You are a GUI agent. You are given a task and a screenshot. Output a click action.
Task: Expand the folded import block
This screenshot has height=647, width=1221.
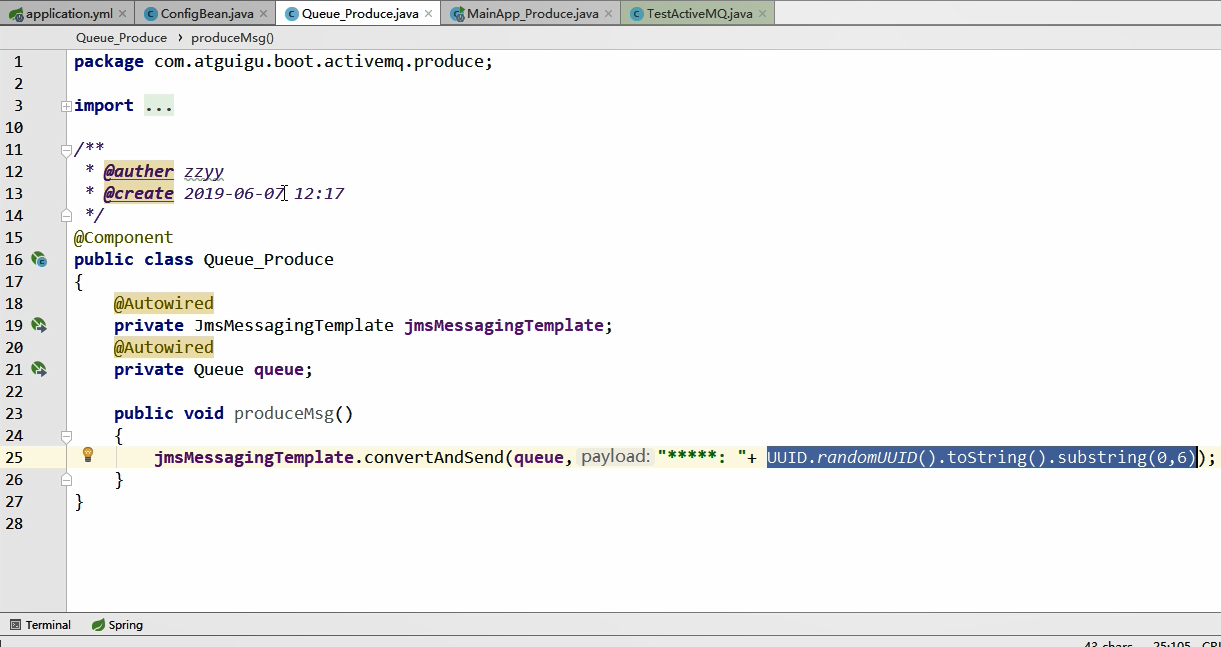pos(66,106)
